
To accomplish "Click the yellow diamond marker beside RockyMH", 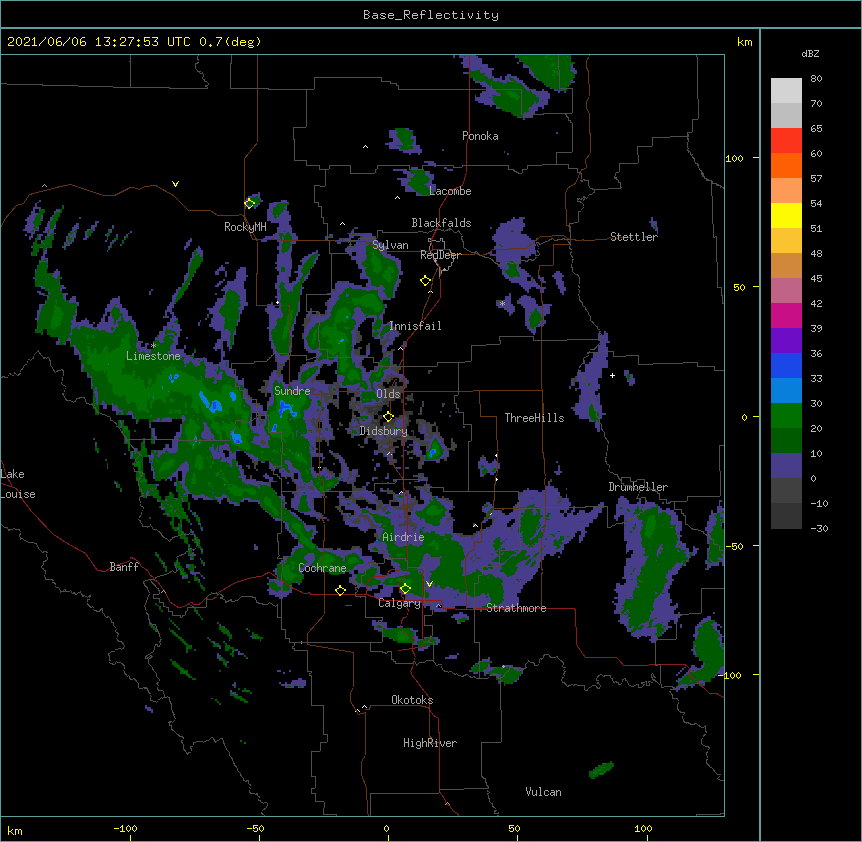I will (x=250, y=203).
